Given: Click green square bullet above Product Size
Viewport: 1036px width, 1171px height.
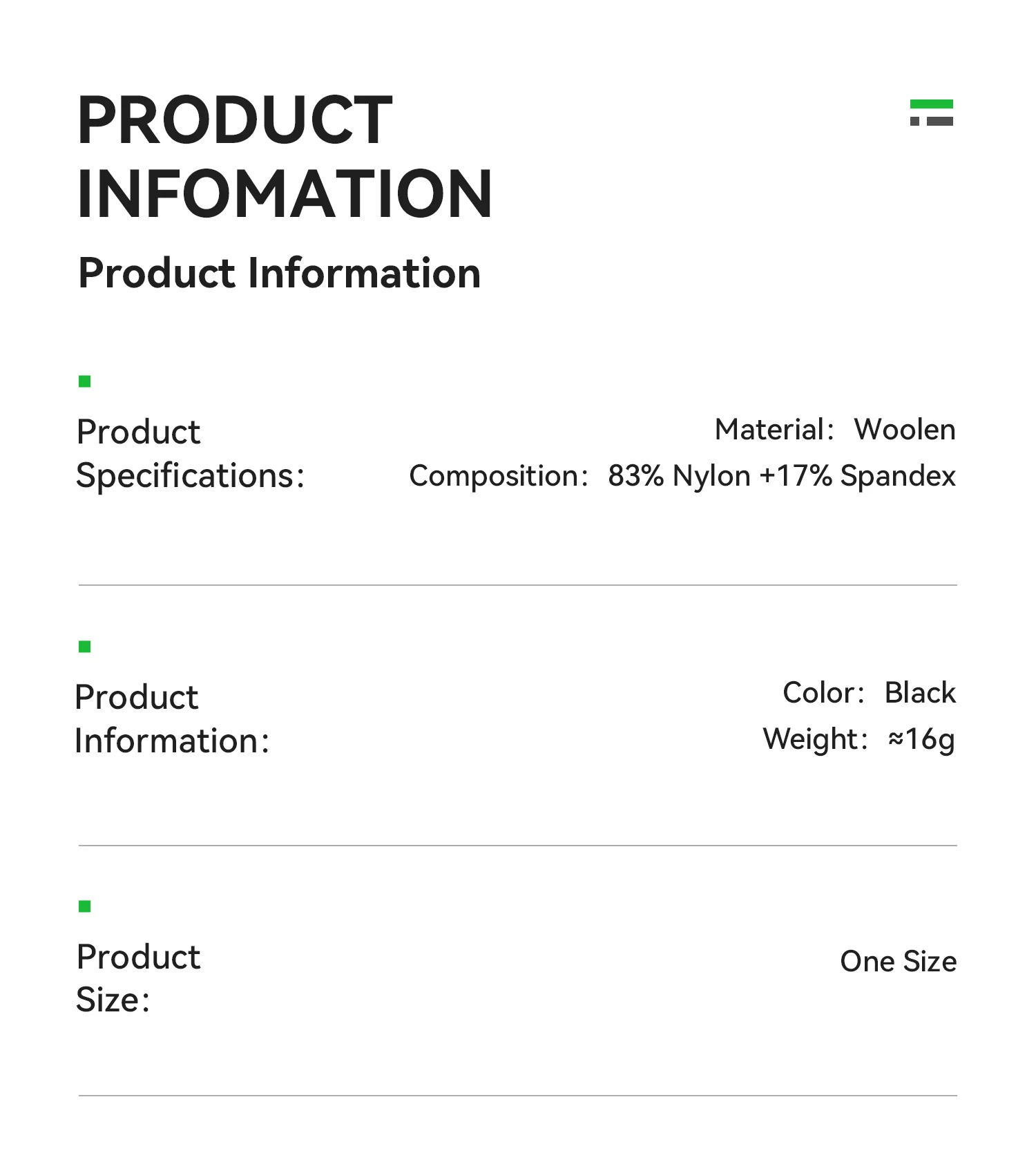Looking at the screenshot, I should [x=85, y=906].
